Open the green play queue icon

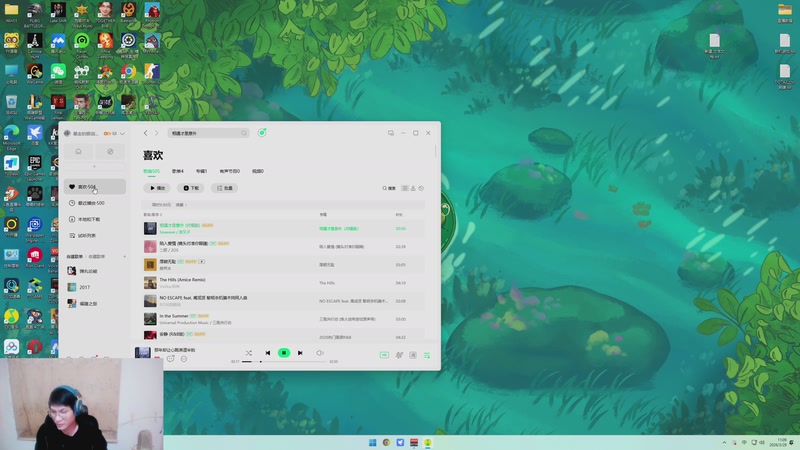(427, 355)
